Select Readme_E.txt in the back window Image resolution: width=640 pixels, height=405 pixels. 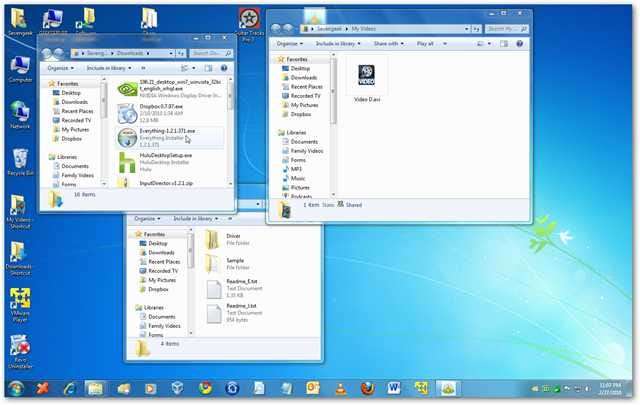point(235,288)
